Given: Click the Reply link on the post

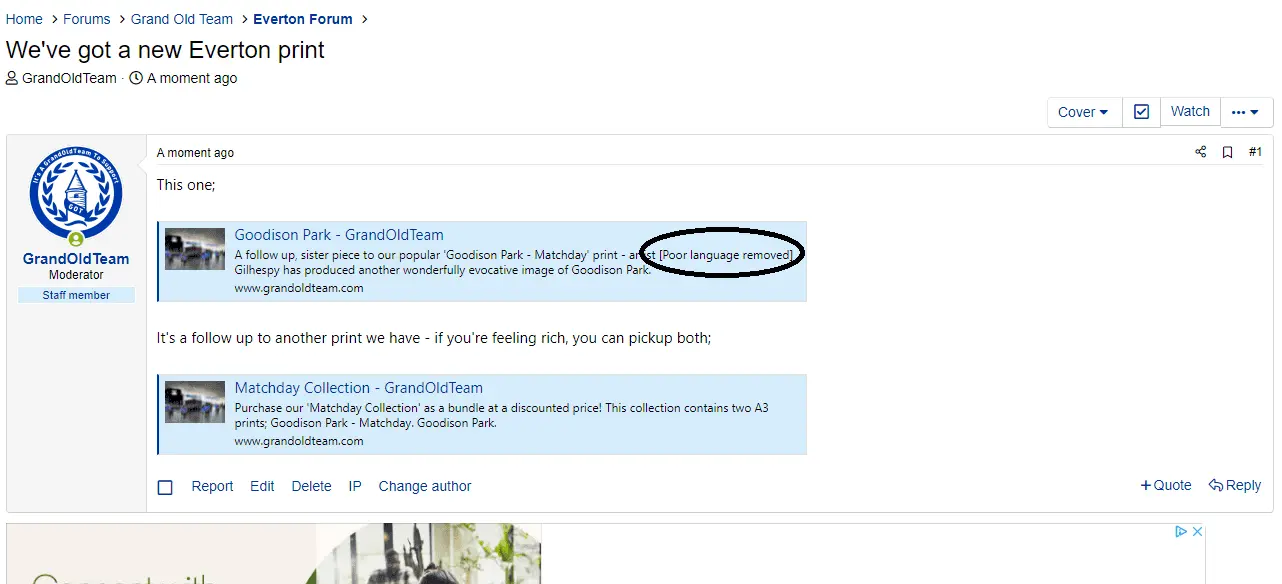Looking at the screenshot, I should pyautogui.click(x=1235, y=485).
